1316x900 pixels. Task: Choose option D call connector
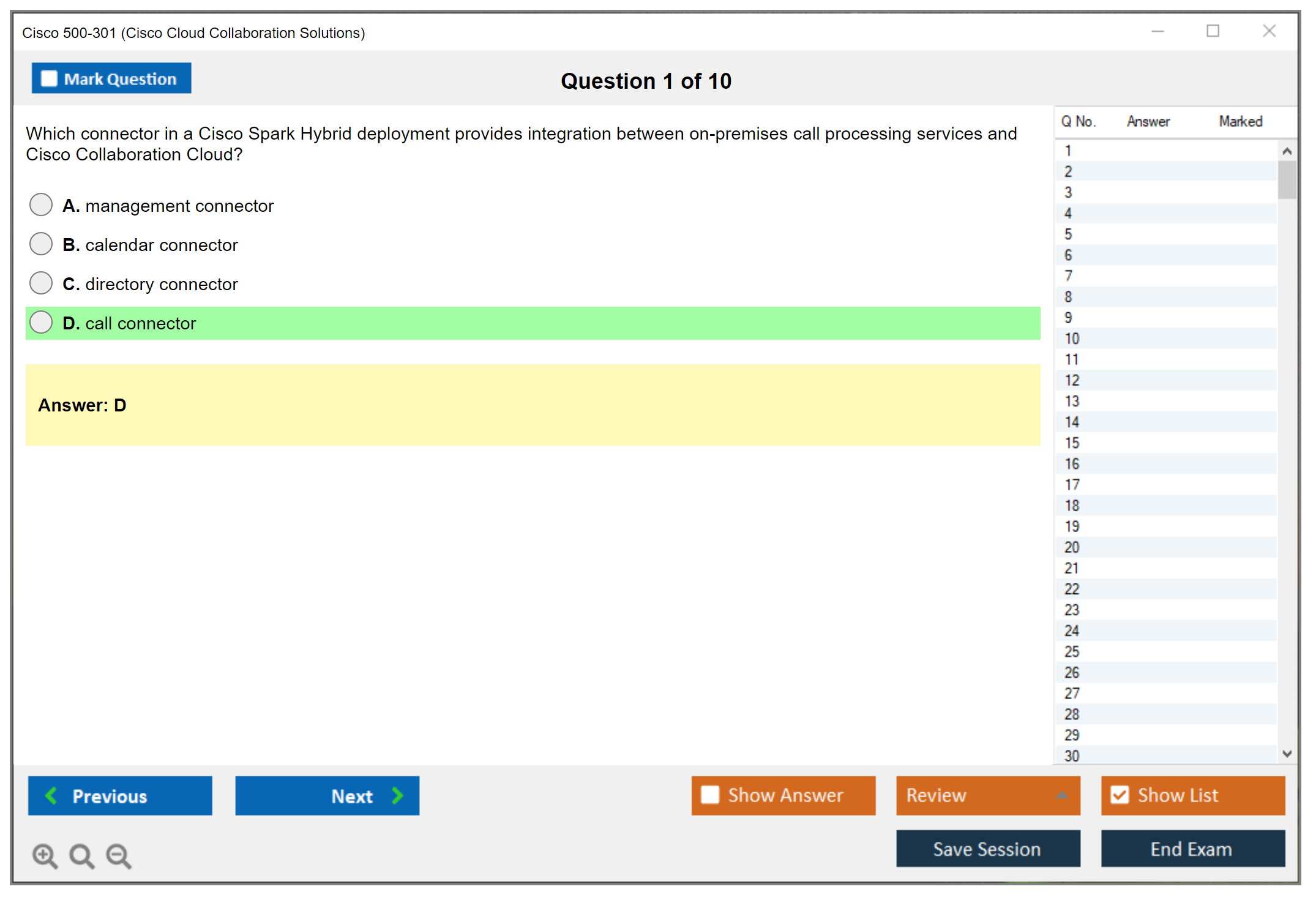(41, 323)
